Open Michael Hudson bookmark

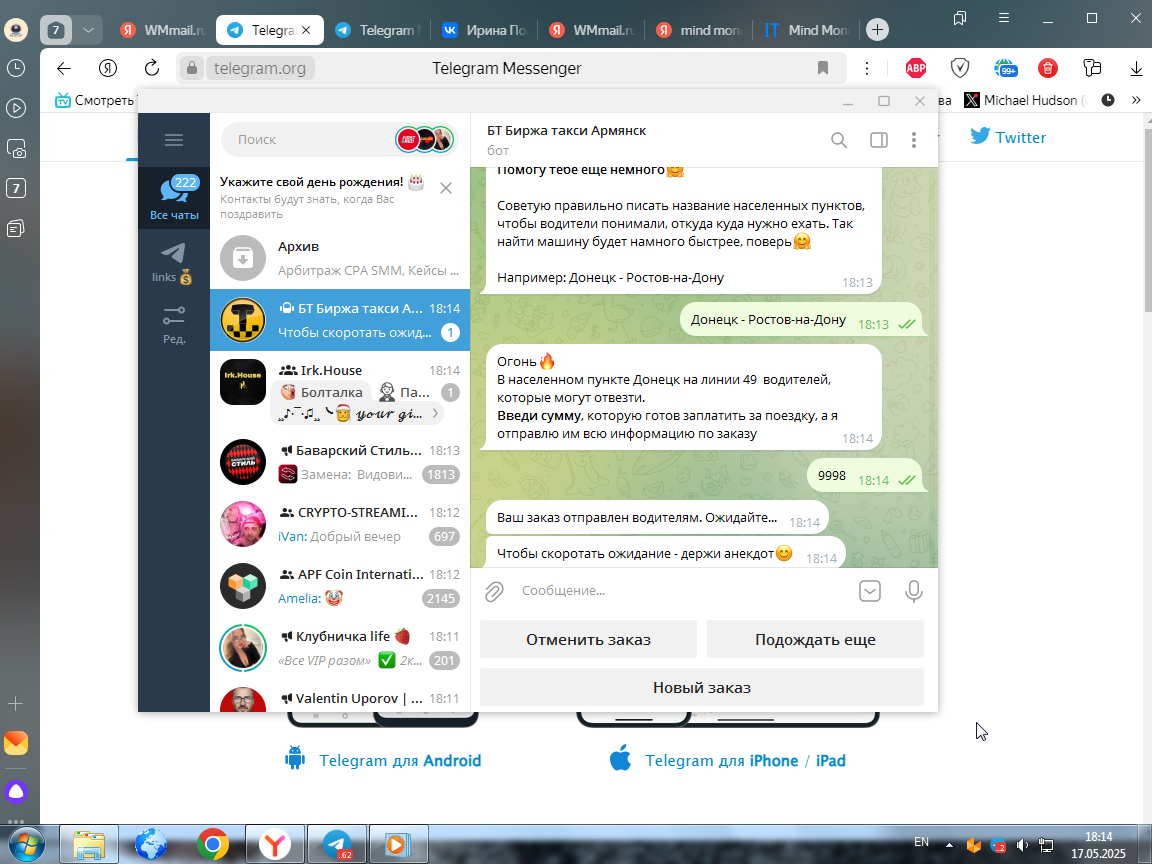[x=1025, y=100]
